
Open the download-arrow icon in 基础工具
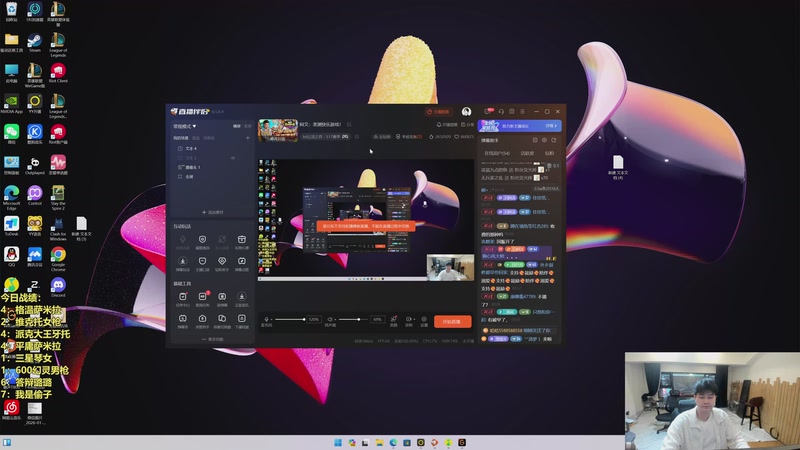242,296
